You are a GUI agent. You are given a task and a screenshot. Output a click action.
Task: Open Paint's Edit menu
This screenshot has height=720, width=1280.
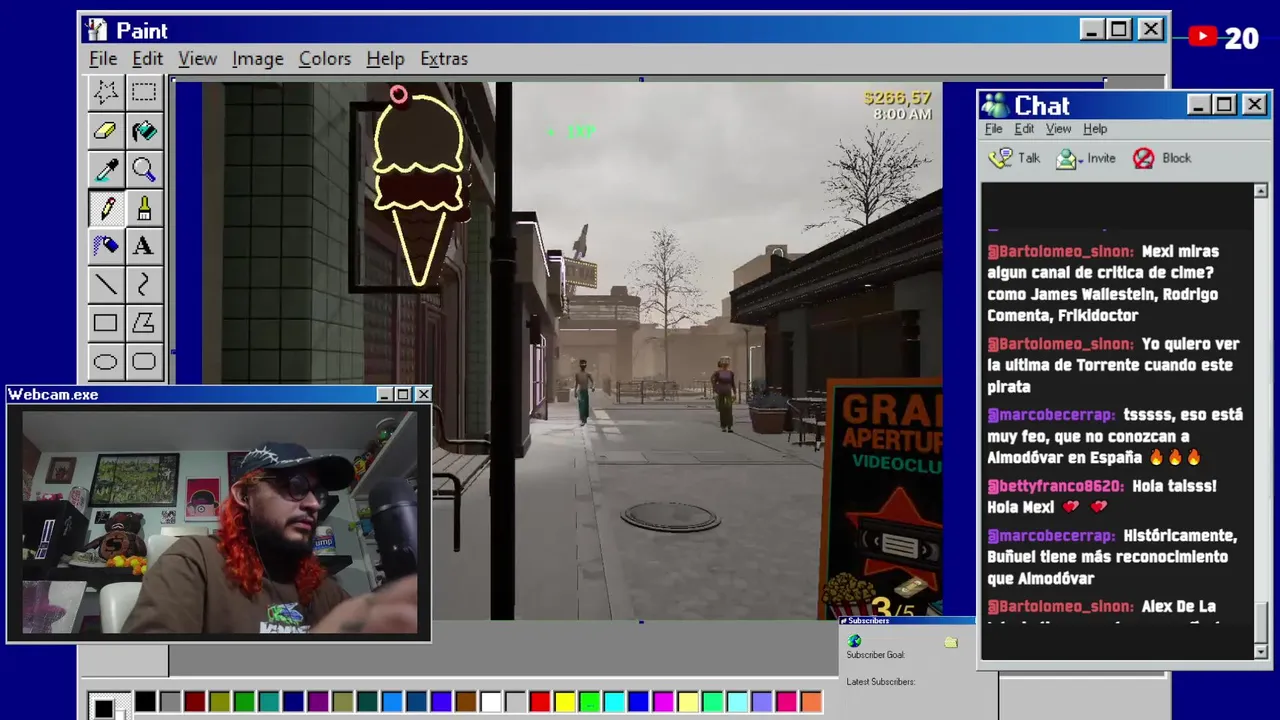click(147, 59)
